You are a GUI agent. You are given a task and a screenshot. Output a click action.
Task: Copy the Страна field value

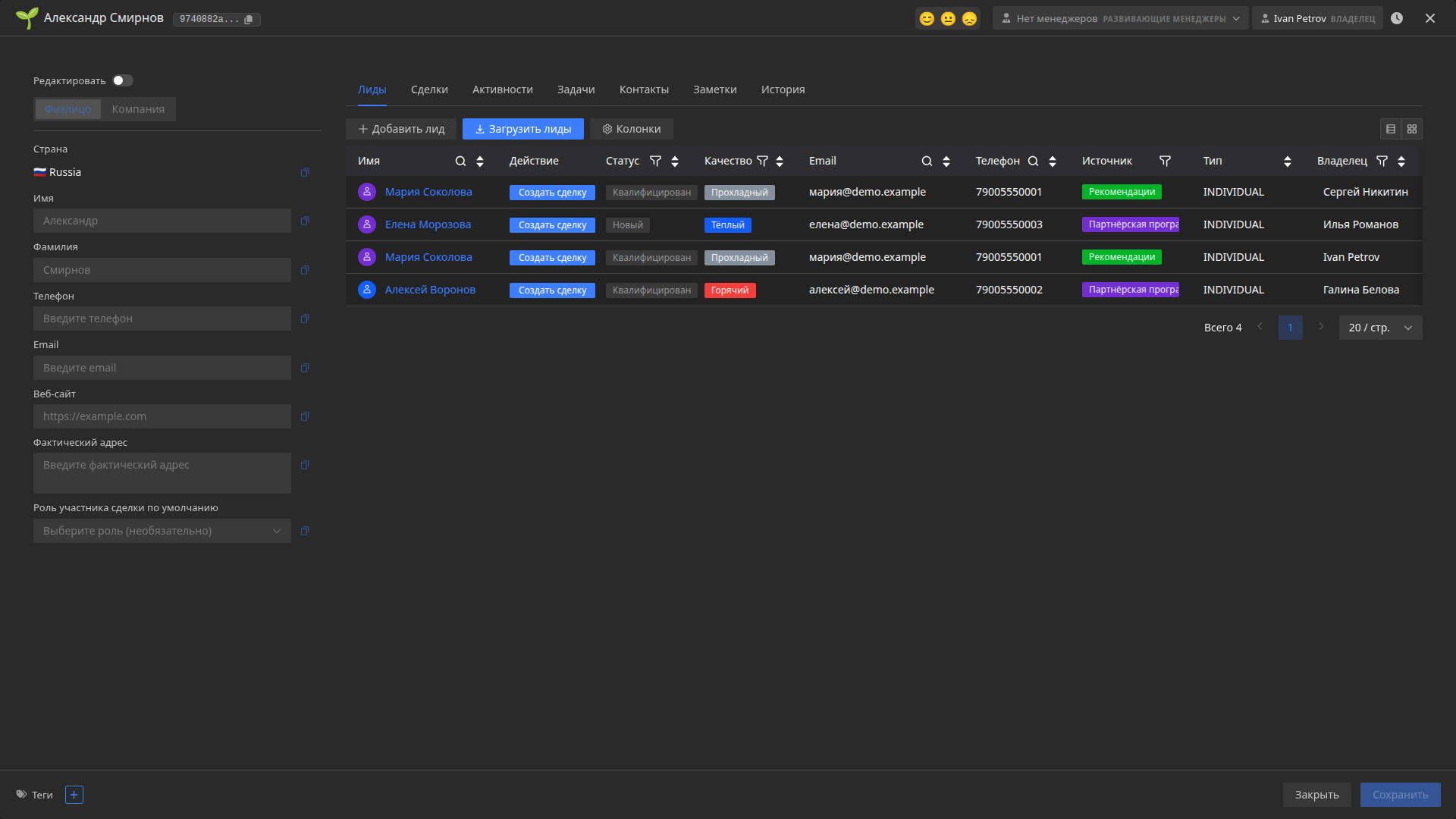305,172
